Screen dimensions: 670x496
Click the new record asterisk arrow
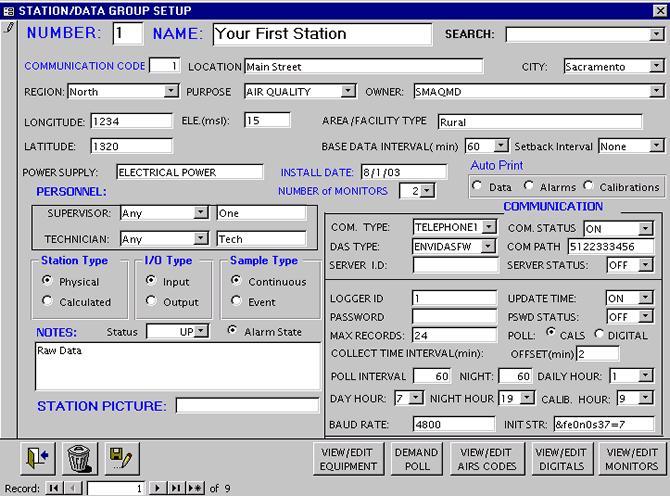coord(194,488)
